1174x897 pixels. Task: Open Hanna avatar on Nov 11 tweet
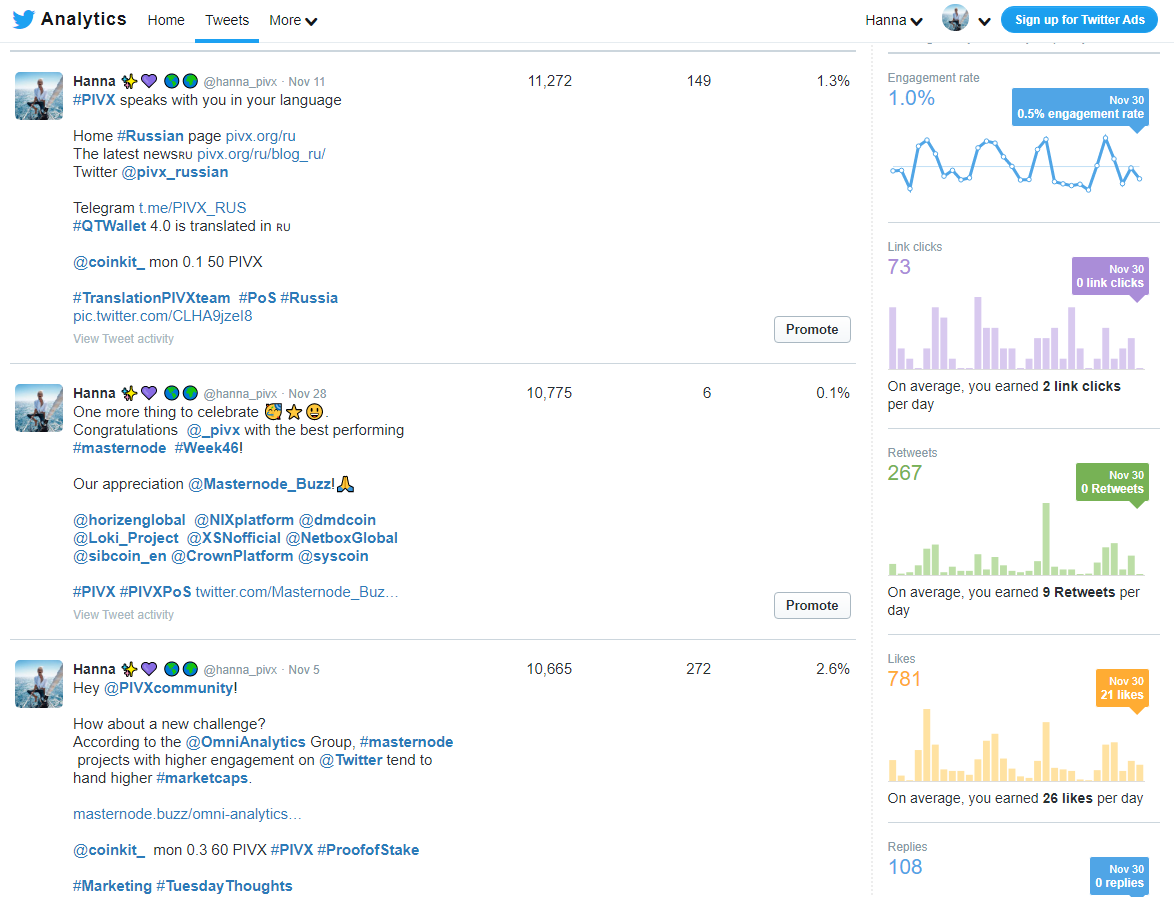[39, 96]
